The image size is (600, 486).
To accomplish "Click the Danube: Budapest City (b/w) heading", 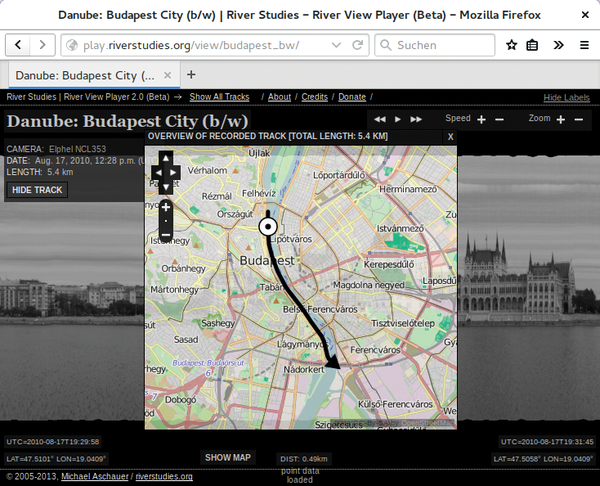I will point(127,121).
